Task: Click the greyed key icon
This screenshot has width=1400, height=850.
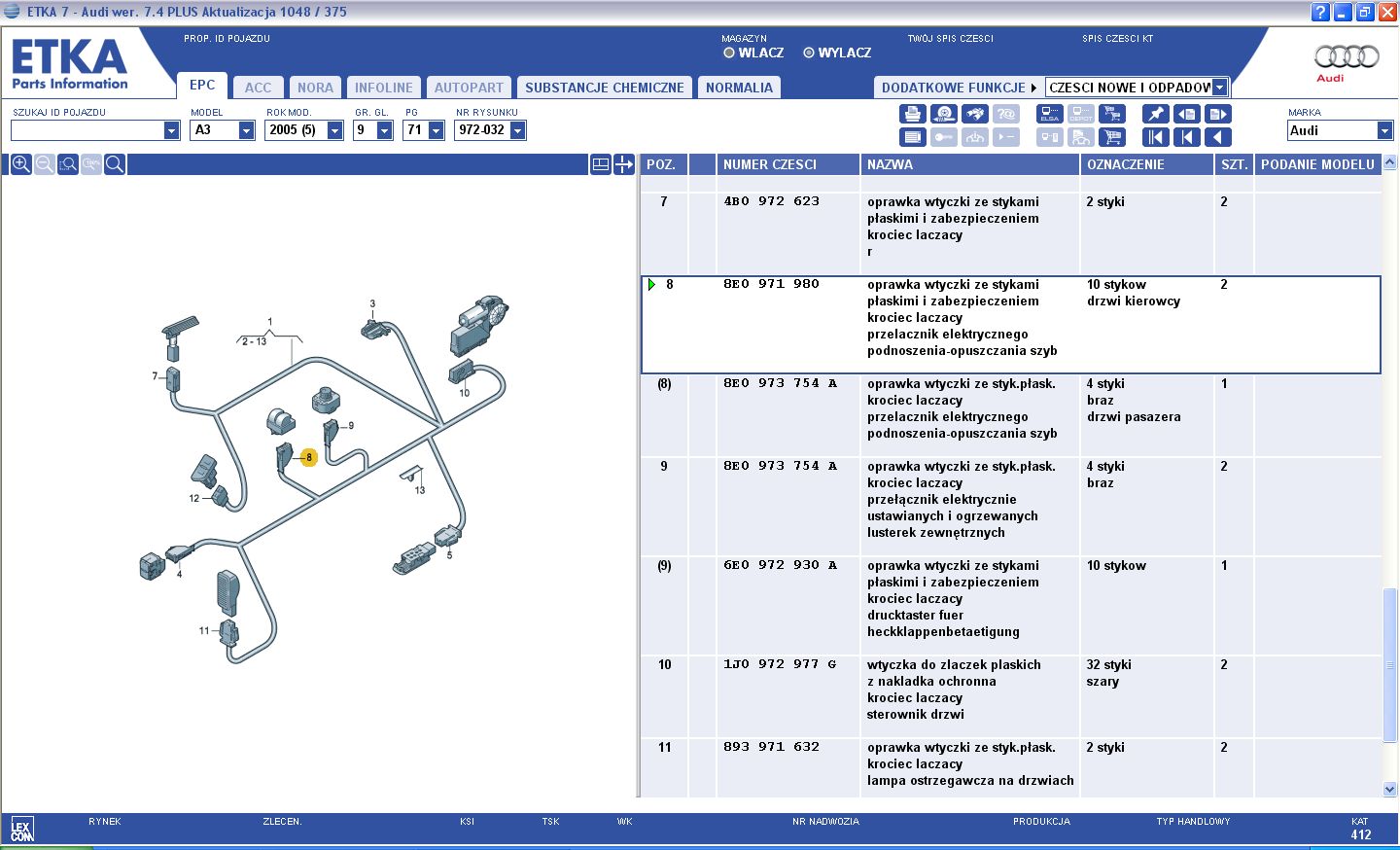Action: click(943, 137)
